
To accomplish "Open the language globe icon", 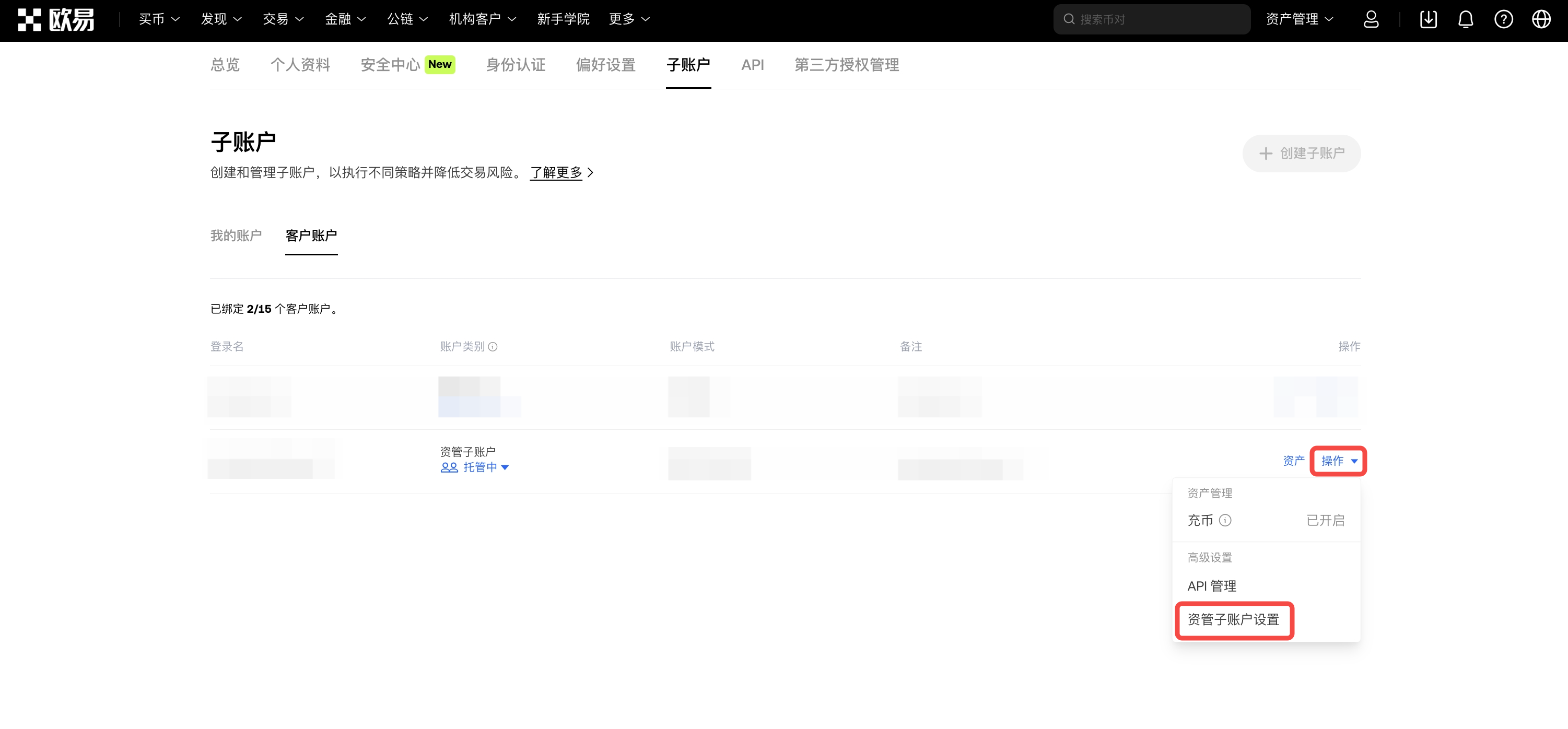I will (1541, 19).
